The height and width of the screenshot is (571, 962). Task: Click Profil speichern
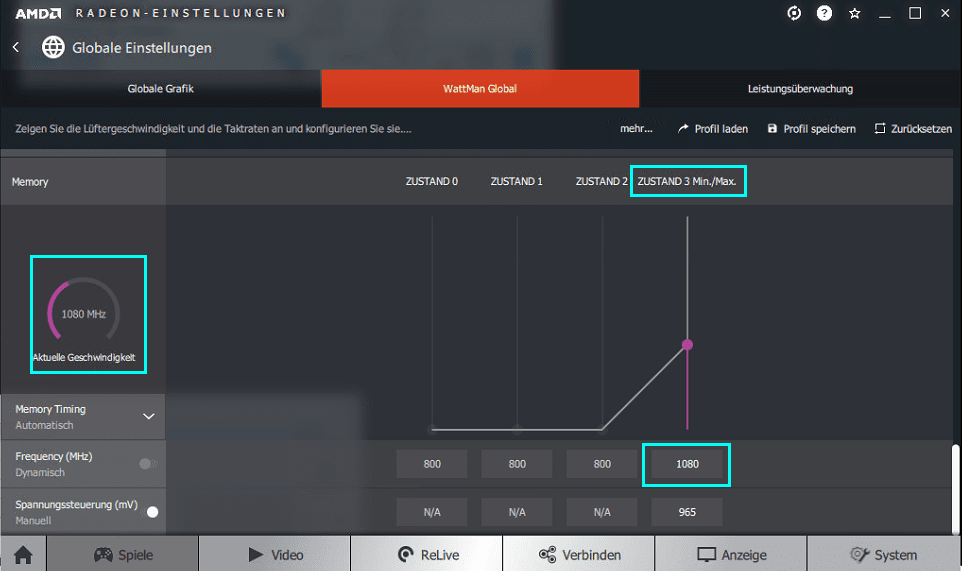(x=812, y=129)
